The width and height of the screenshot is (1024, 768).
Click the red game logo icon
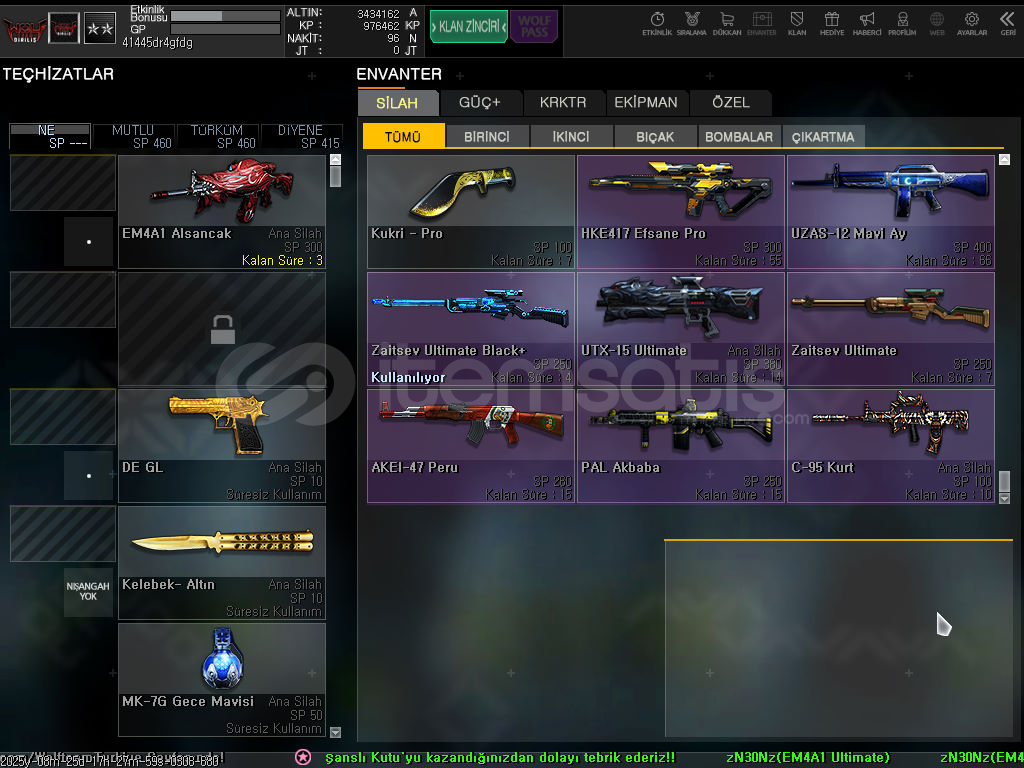point(24,29)
